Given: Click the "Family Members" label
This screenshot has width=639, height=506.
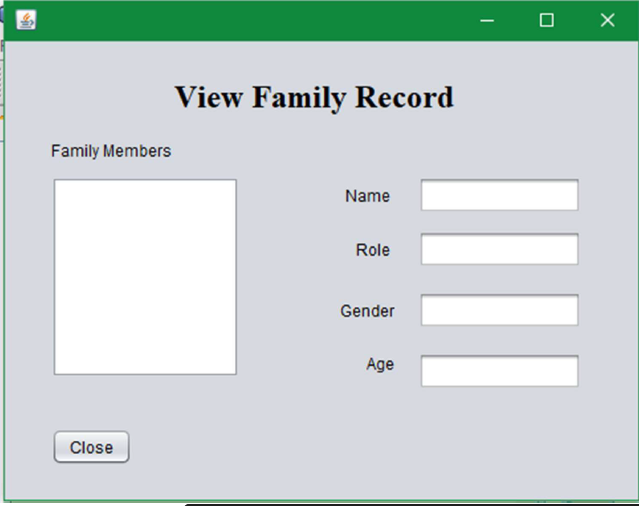Looking at the screenshot, I should (111, 151).
